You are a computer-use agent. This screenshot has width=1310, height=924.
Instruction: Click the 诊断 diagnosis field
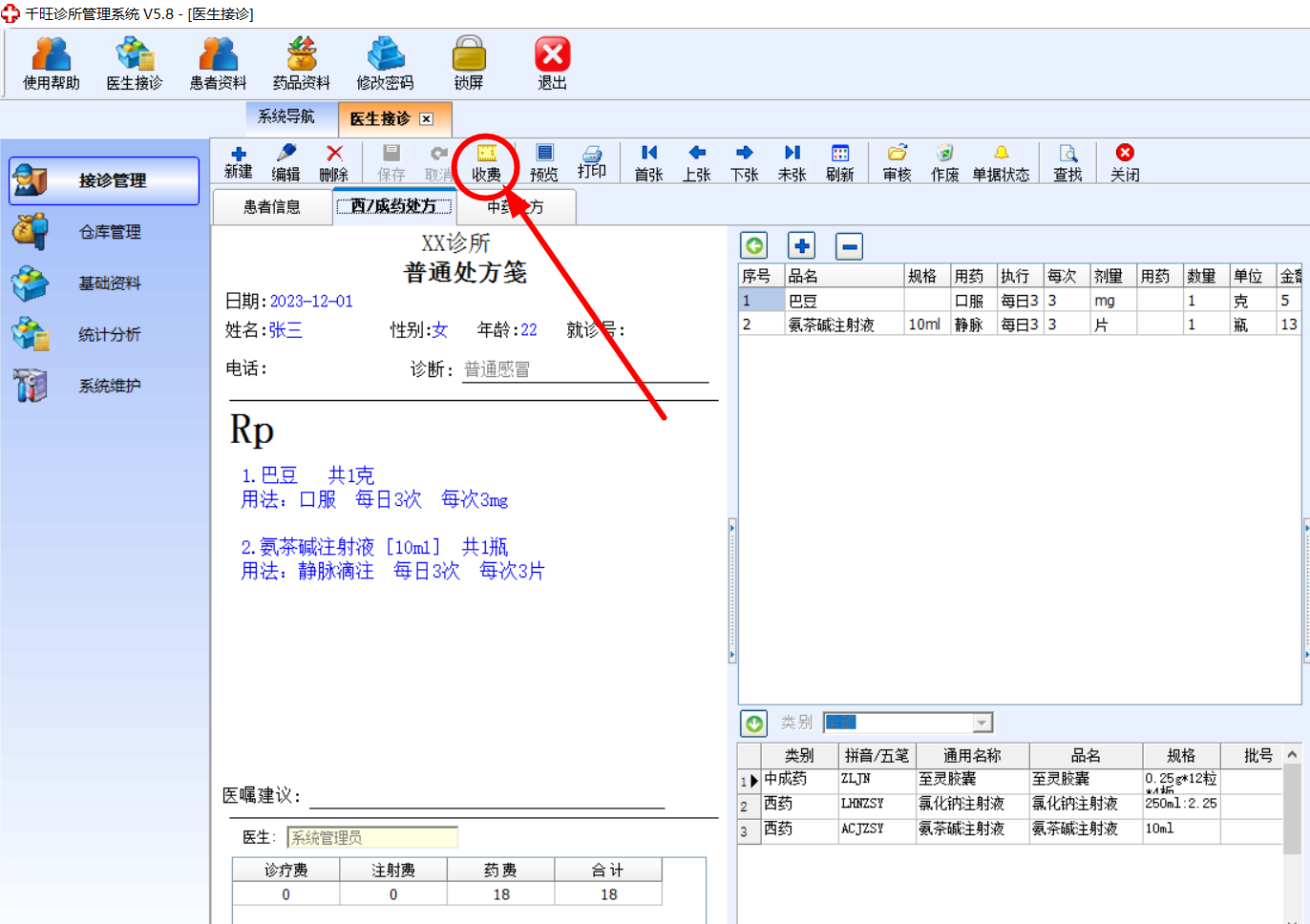pos(585,369)
